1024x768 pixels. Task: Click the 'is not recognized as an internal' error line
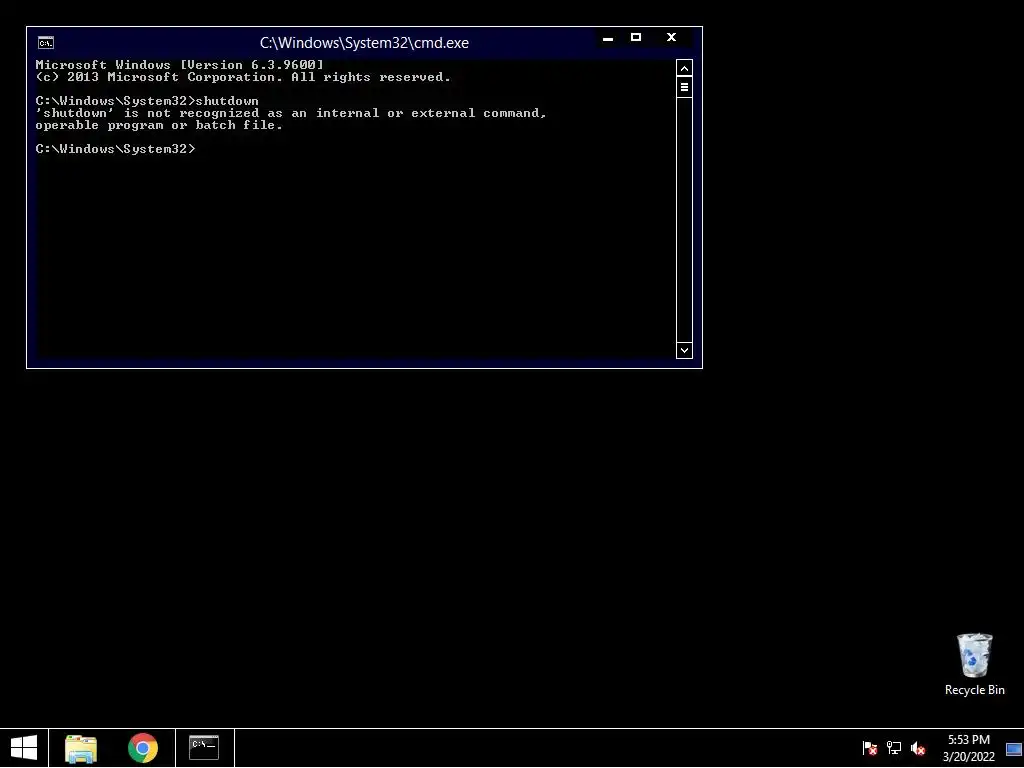291,113
